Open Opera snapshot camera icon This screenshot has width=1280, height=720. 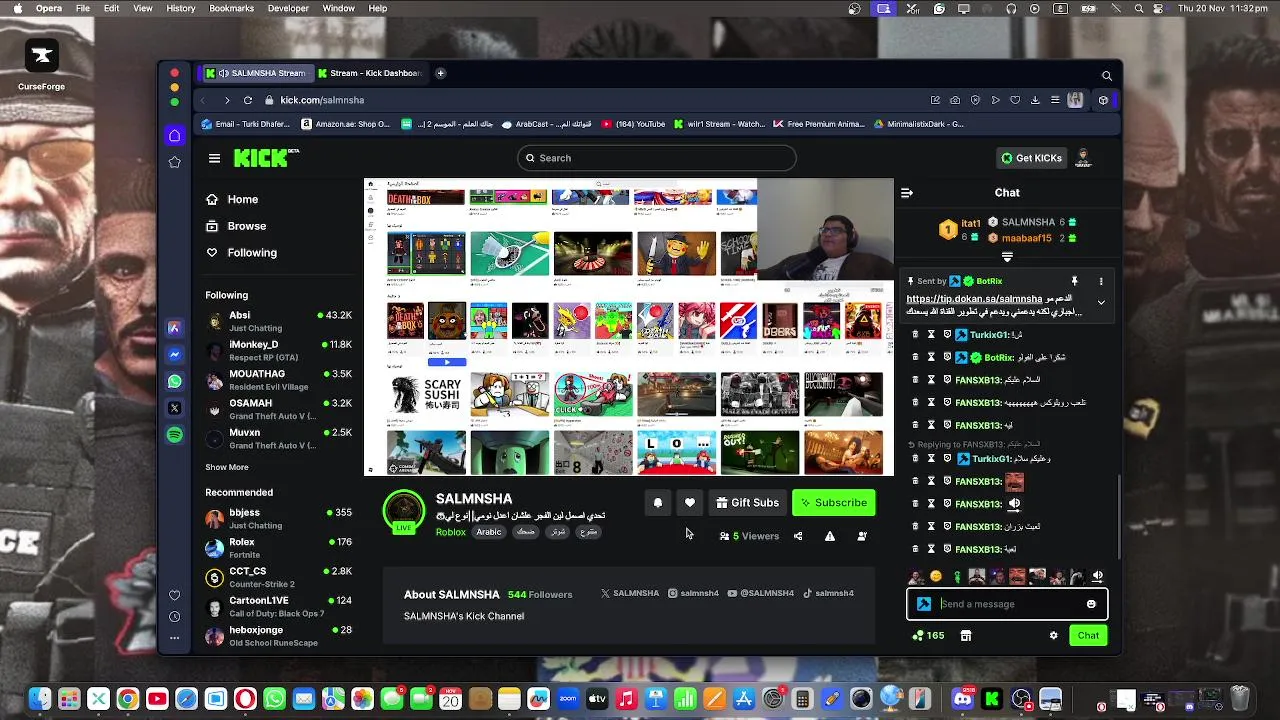pyautogui.click(x=955, y=100)
